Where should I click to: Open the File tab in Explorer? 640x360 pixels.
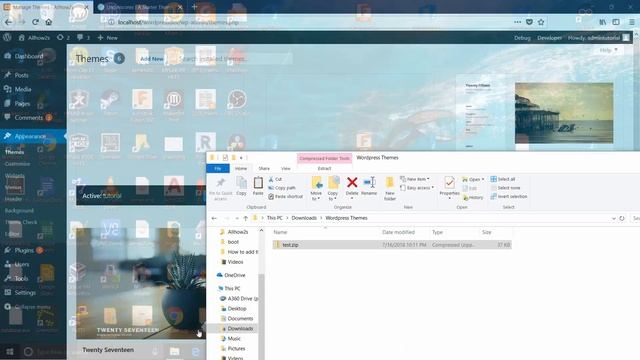click(218, 169)
